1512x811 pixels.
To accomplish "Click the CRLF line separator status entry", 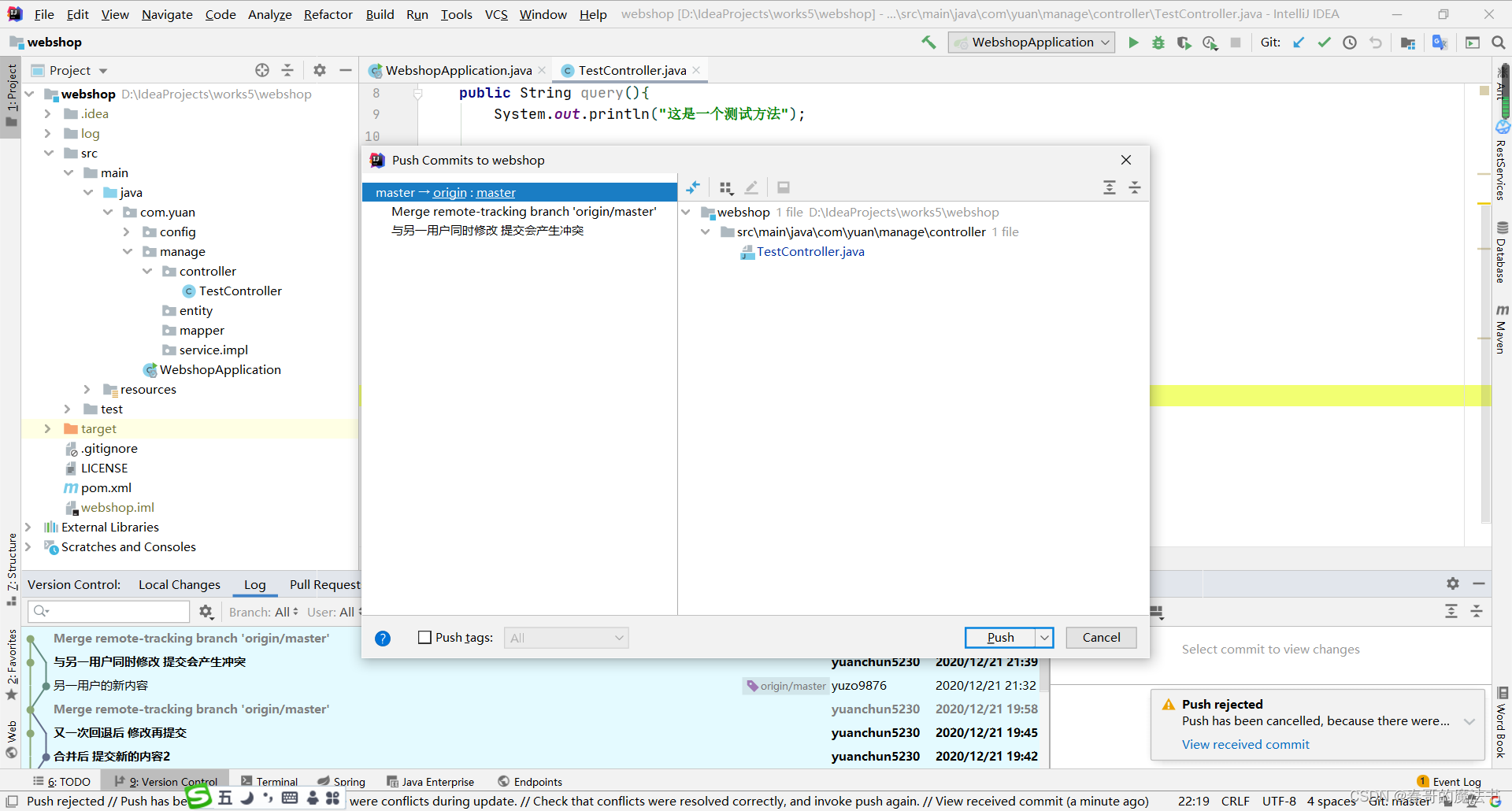I will (x=1236, y=801).
